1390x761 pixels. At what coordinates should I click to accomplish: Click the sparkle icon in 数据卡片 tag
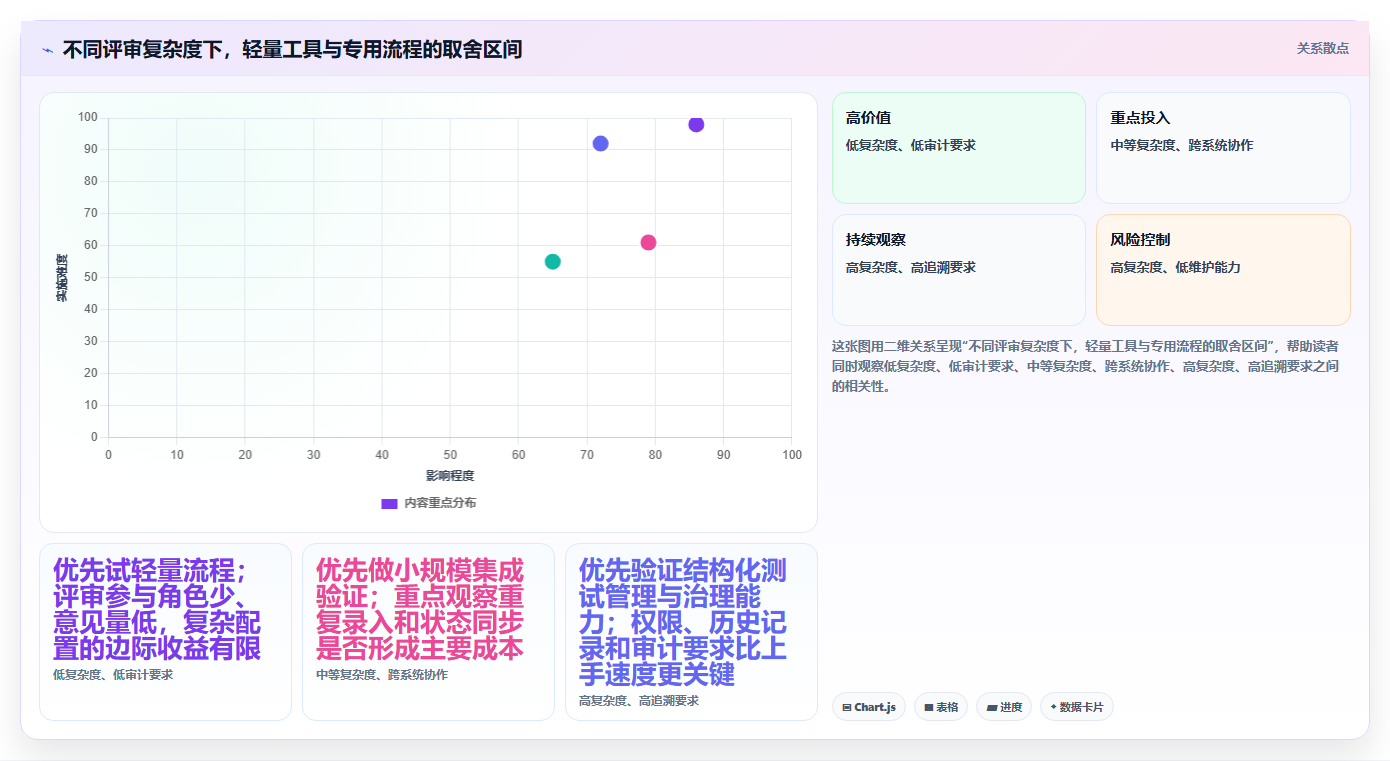tap(1053, 707)
